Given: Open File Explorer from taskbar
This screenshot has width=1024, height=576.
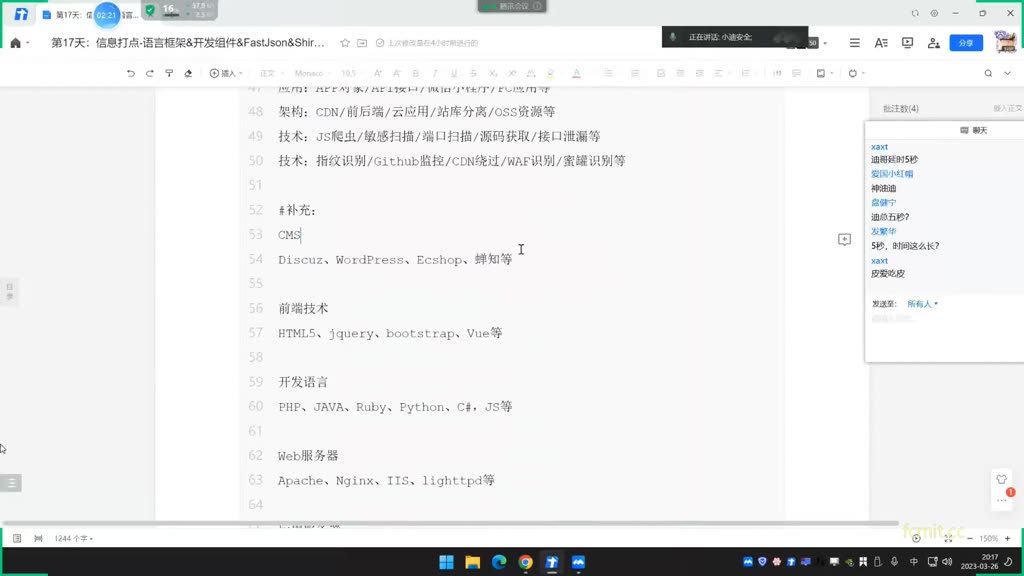Looking at the screenshot, I should [x=473, y=562].
